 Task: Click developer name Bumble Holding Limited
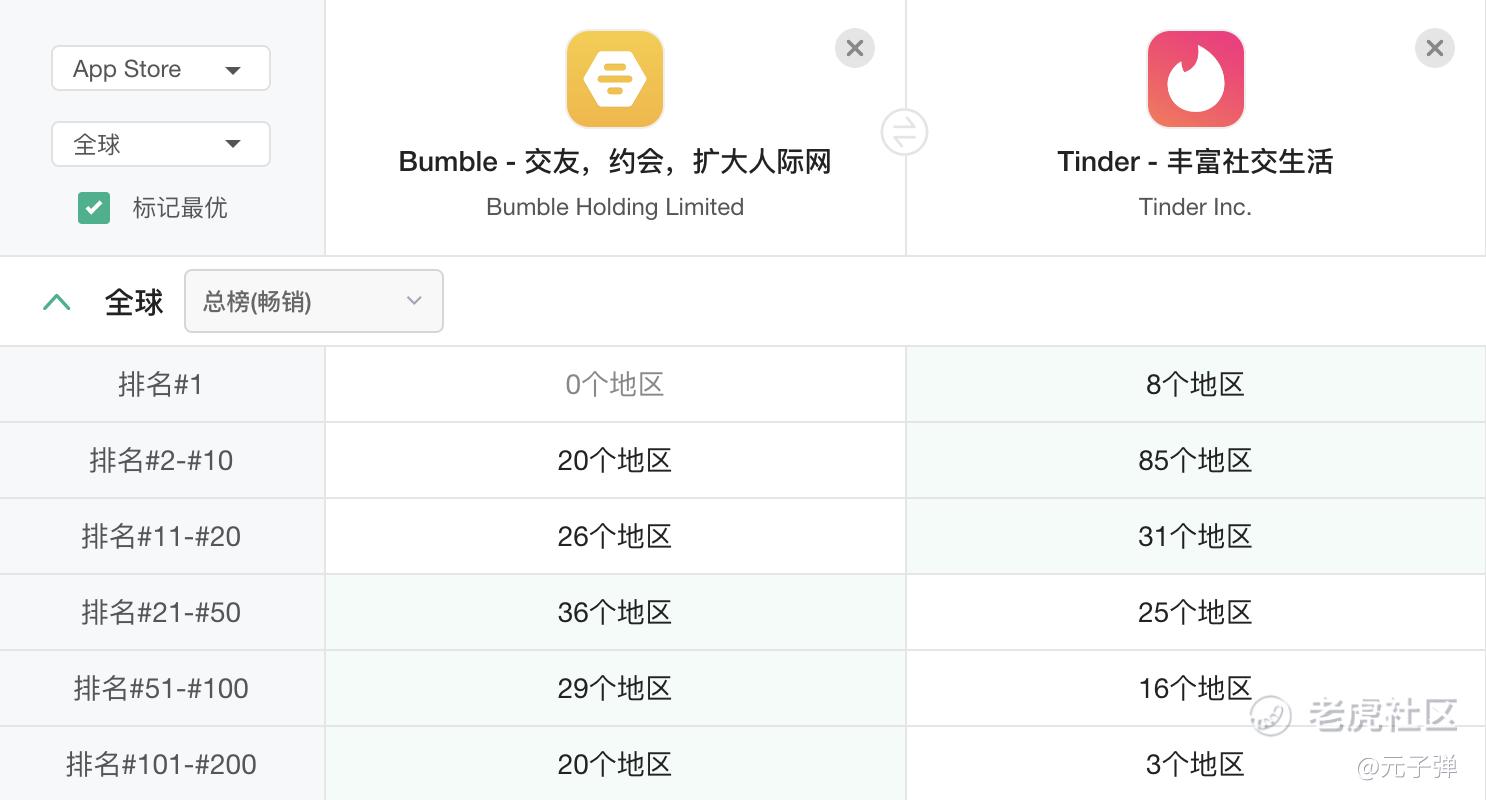pyautogui.click(x=615, y=207)
